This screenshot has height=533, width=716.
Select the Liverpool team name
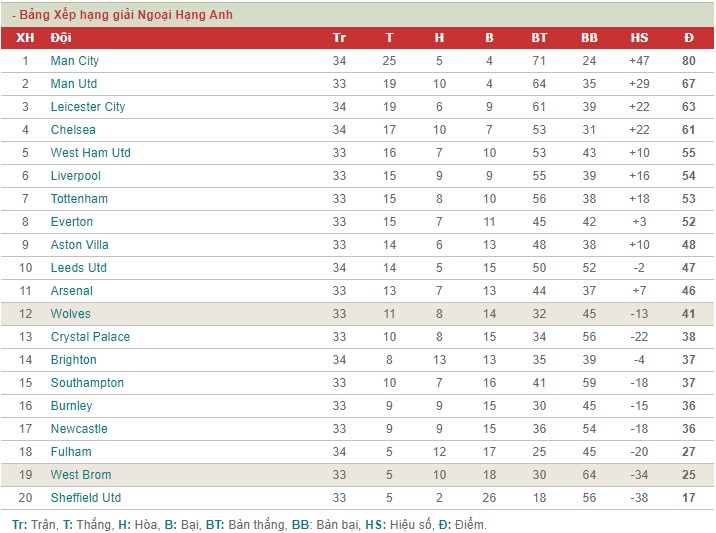(x=75, y=176)
